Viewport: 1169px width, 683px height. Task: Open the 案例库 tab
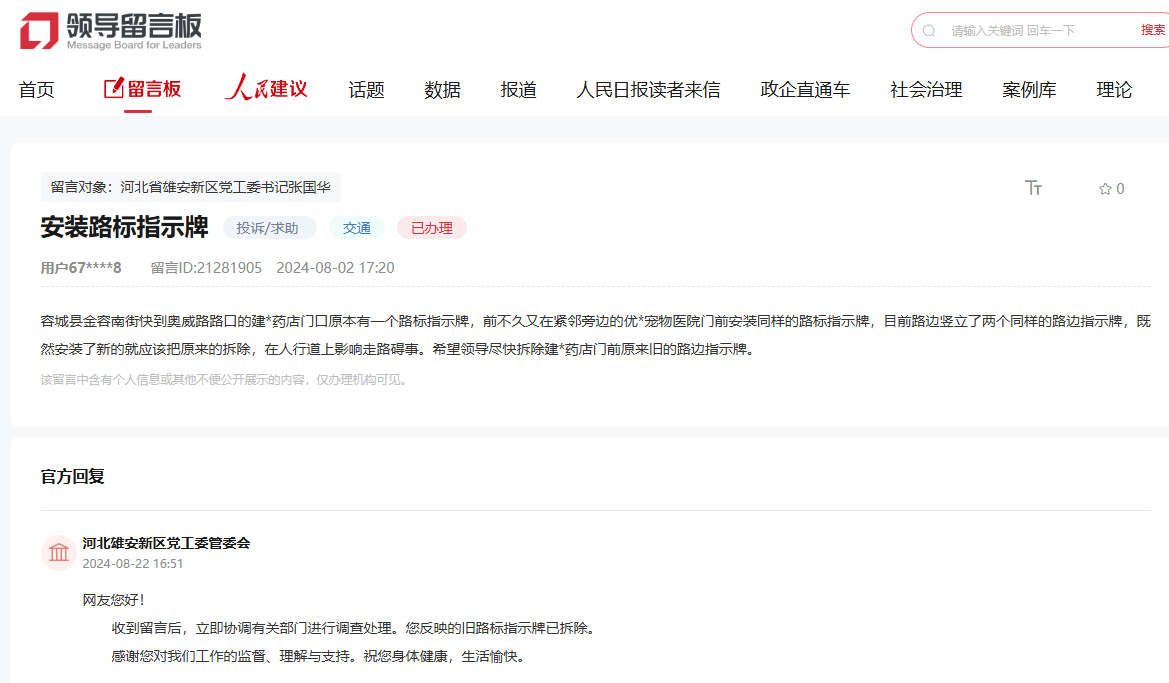[1029, 90]
